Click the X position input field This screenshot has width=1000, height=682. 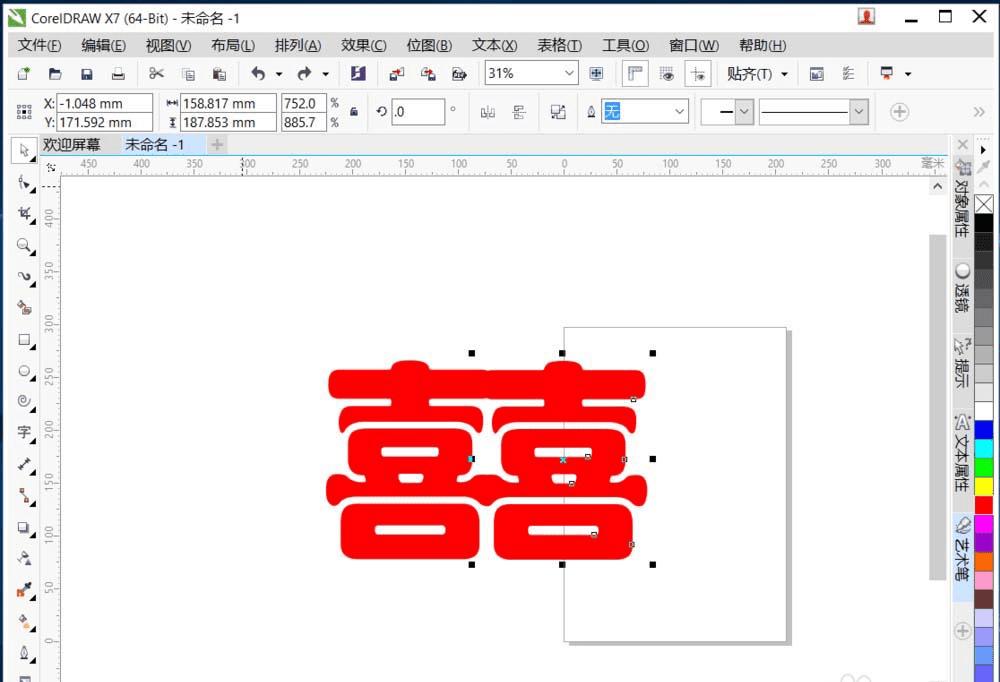coord(105,103)
